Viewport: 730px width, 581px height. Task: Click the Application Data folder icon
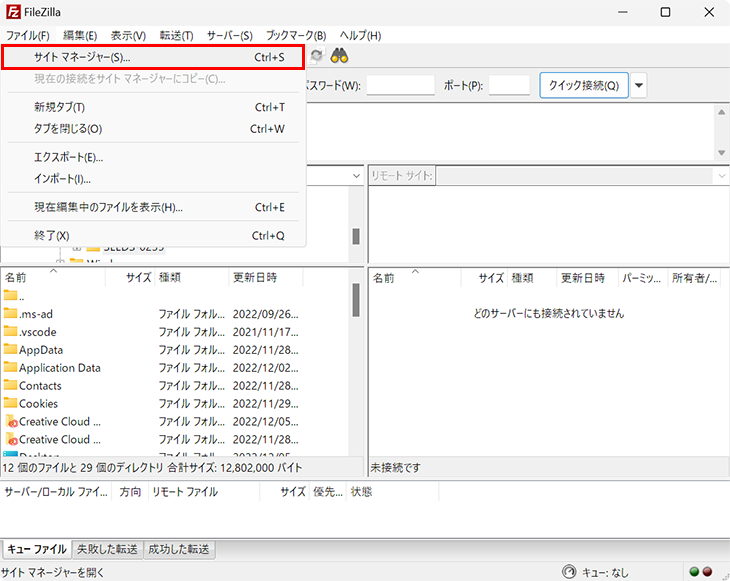coord(10,367)
